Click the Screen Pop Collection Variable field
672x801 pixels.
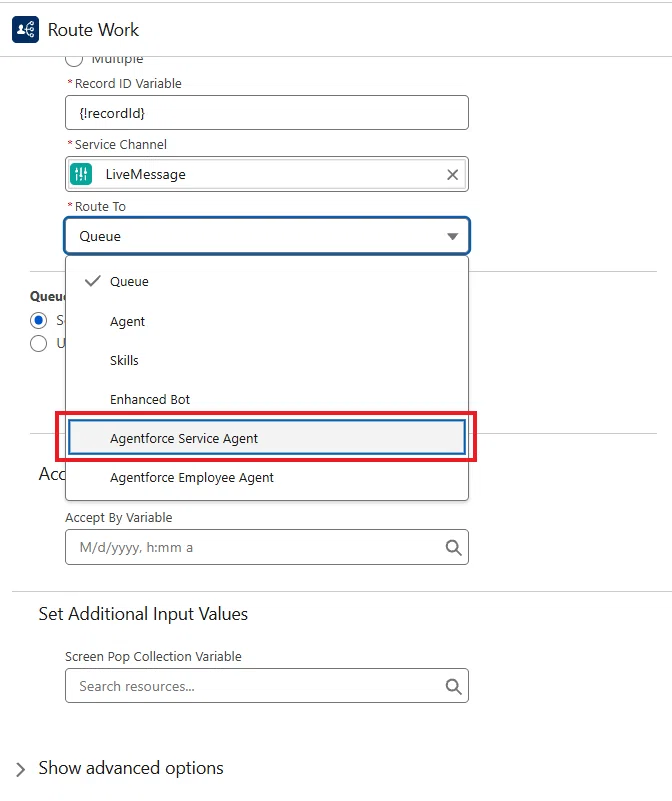(267, 686)
